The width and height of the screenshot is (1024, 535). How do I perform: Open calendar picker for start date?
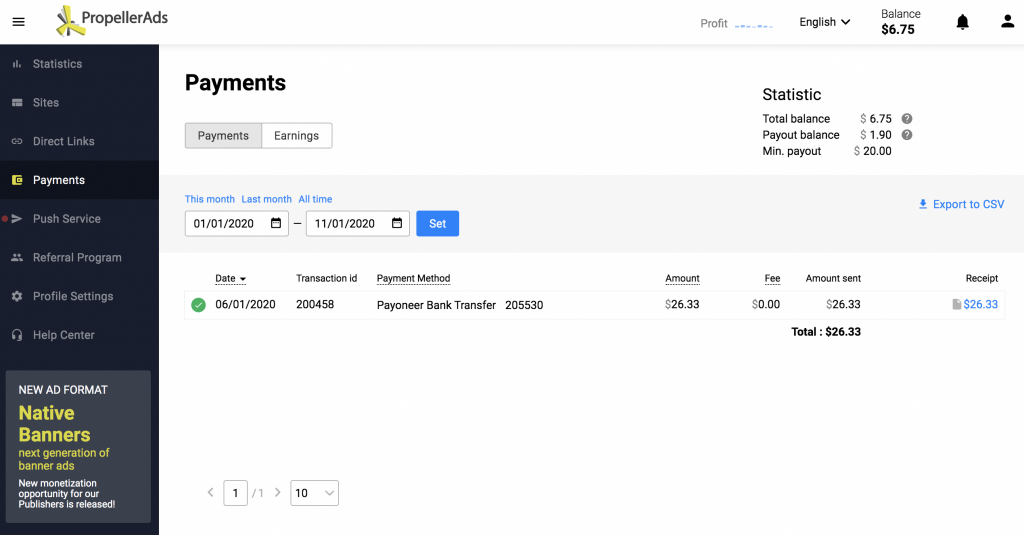click(x=276, y=224)
